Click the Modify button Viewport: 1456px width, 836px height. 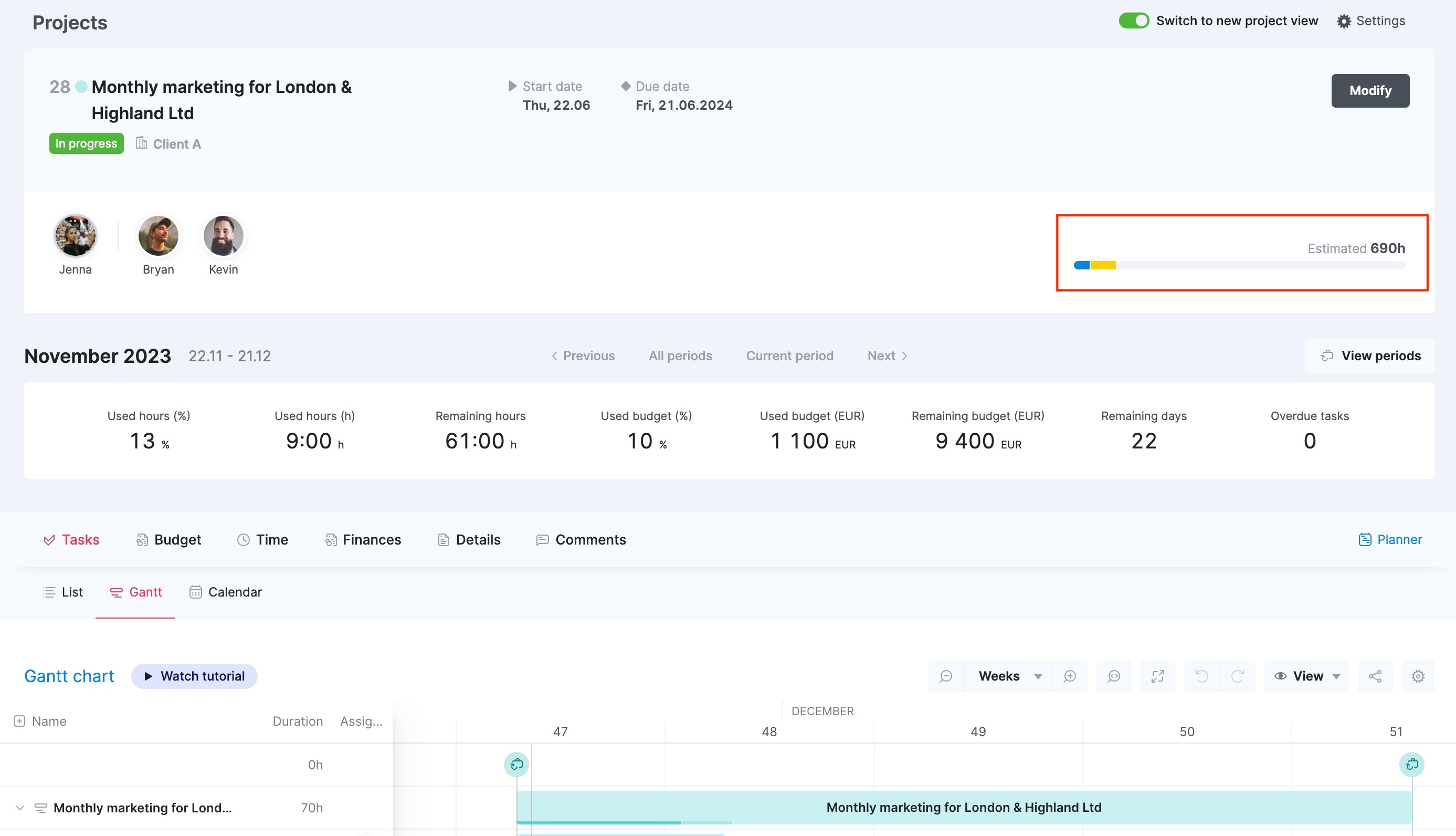(x=1370, y=91)
